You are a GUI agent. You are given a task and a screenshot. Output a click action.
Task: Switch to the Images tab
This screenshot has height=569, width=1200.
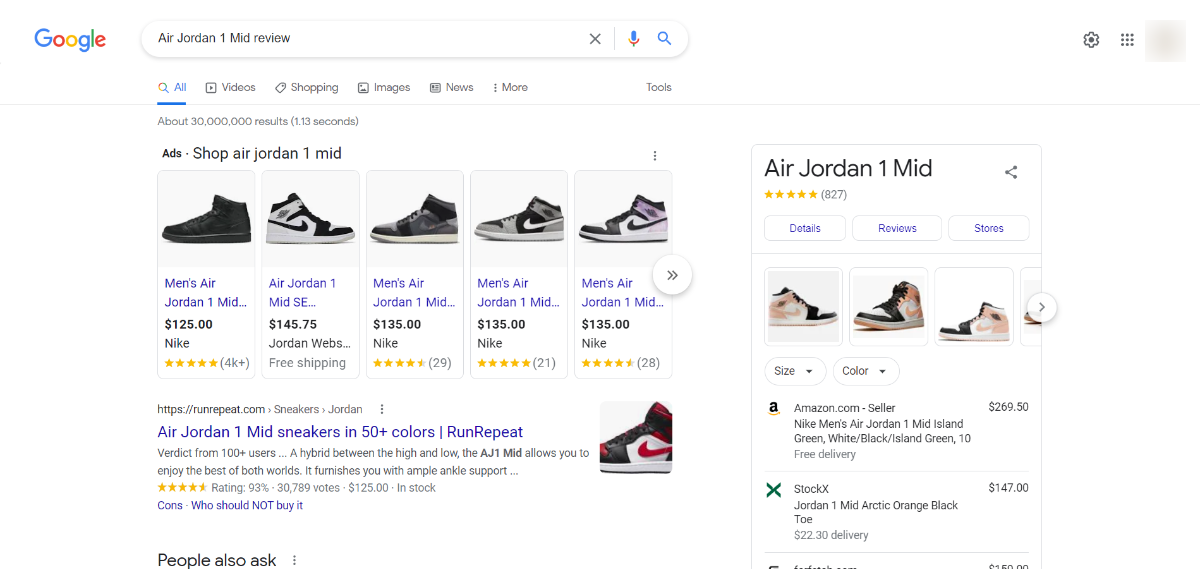384,88
